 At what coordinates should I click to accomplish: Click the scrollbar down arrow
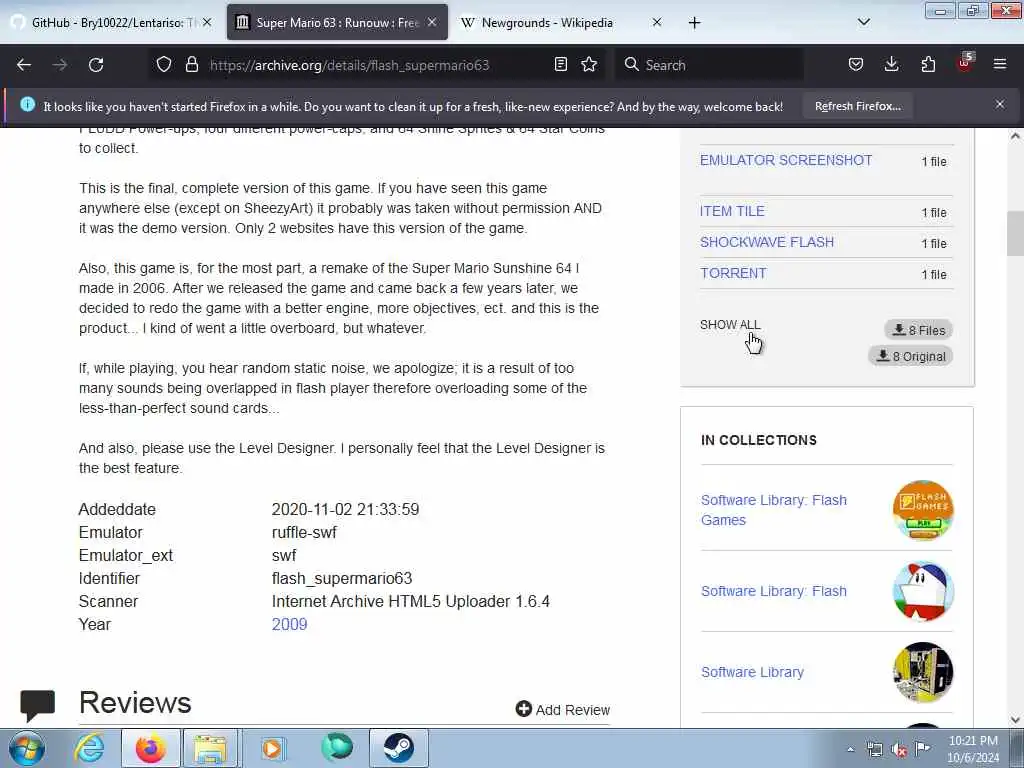pos(1015,720)
